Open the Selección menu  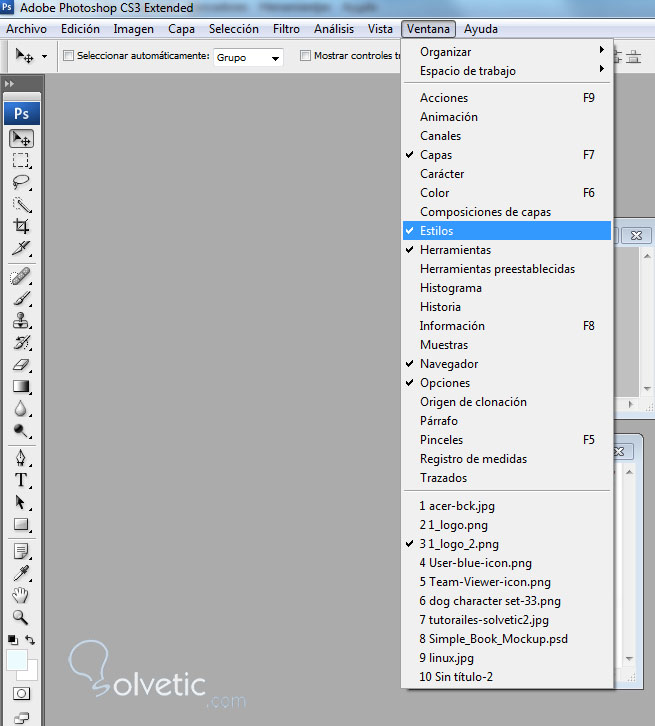[x=233, y=29]
